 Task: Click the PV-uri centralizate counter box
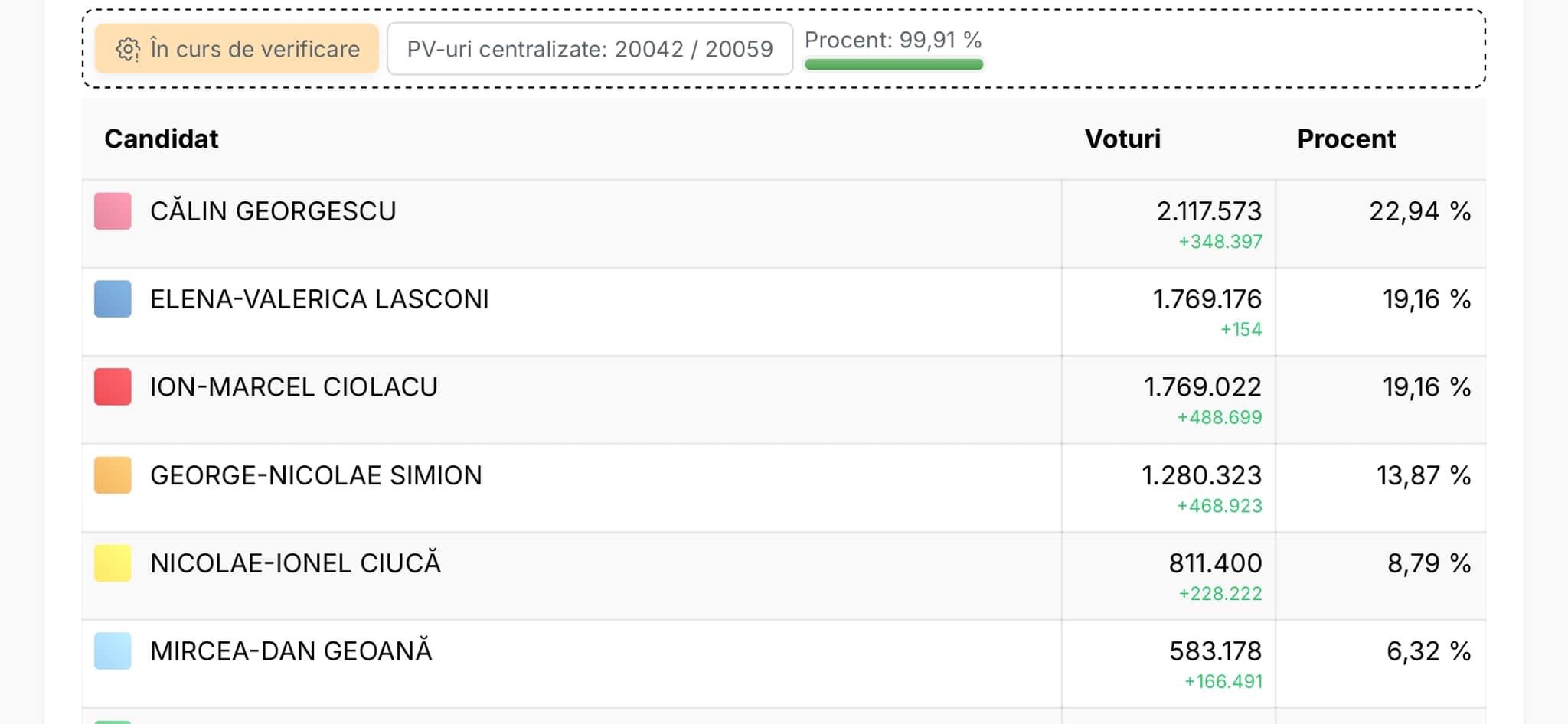590,48
